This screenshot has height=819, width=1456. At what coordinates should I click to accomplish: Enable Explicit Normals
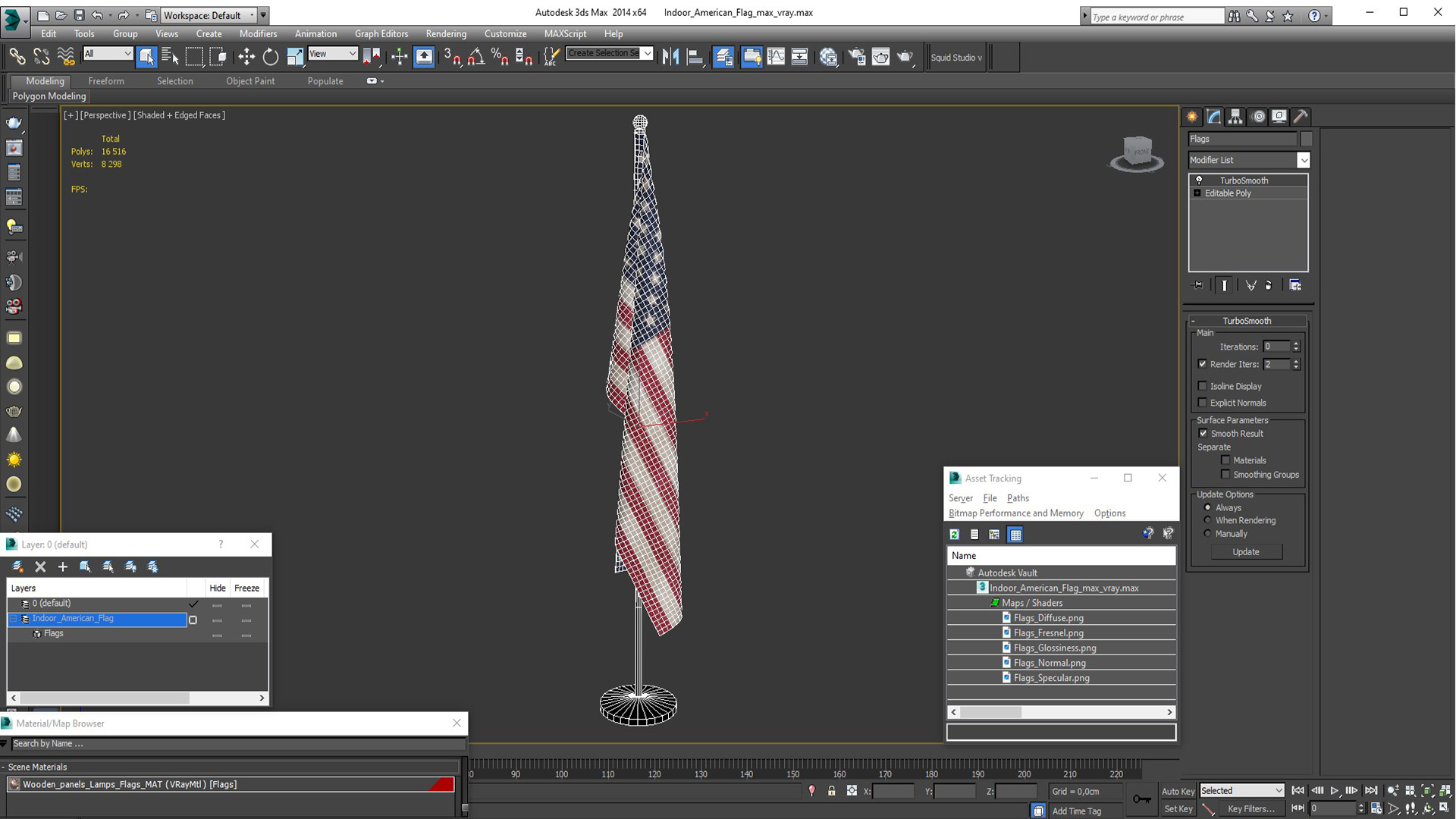click(x=1203, y=403)
